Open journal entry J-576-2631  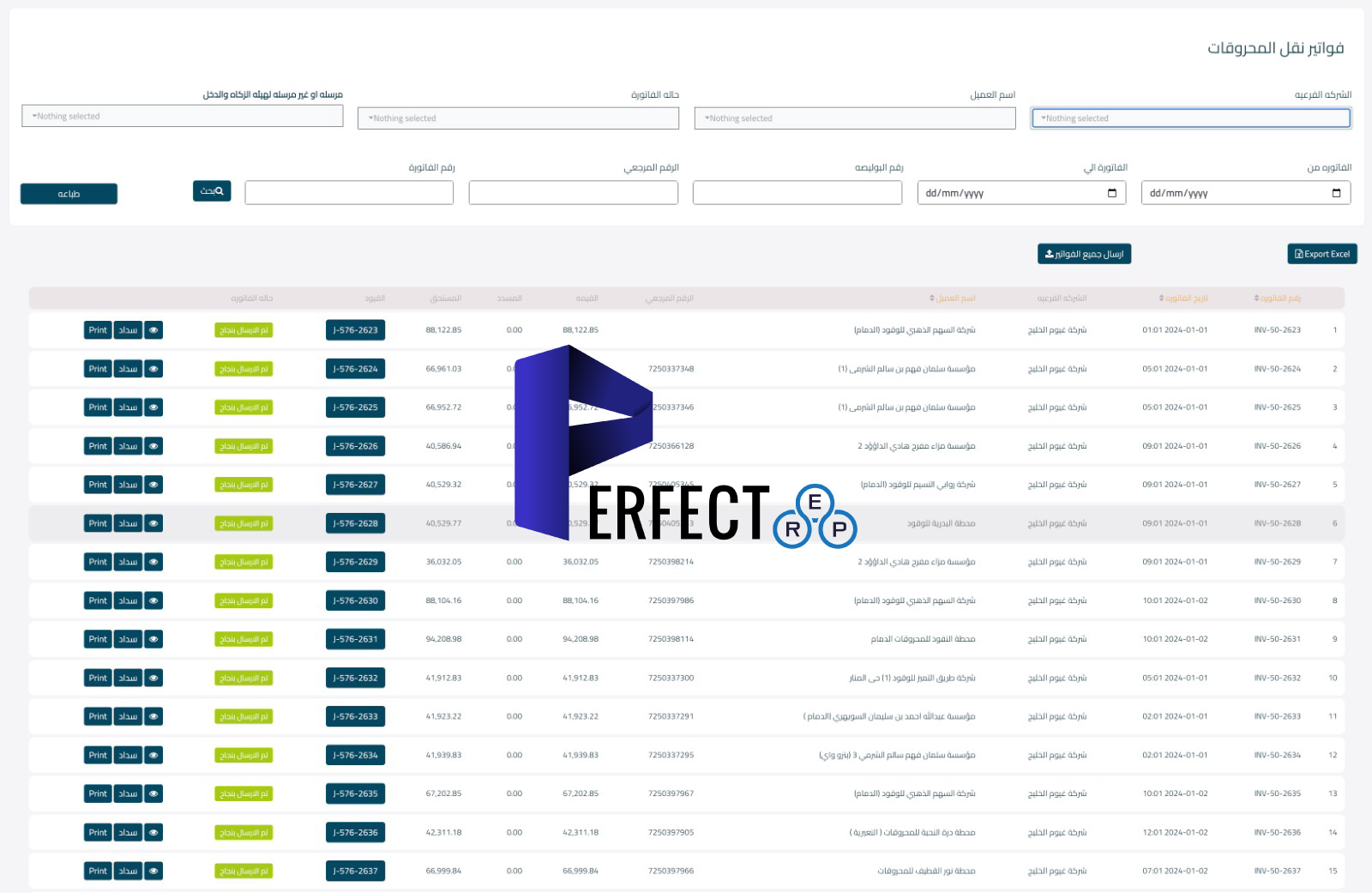pyautogui.click(x=355, y=639)
